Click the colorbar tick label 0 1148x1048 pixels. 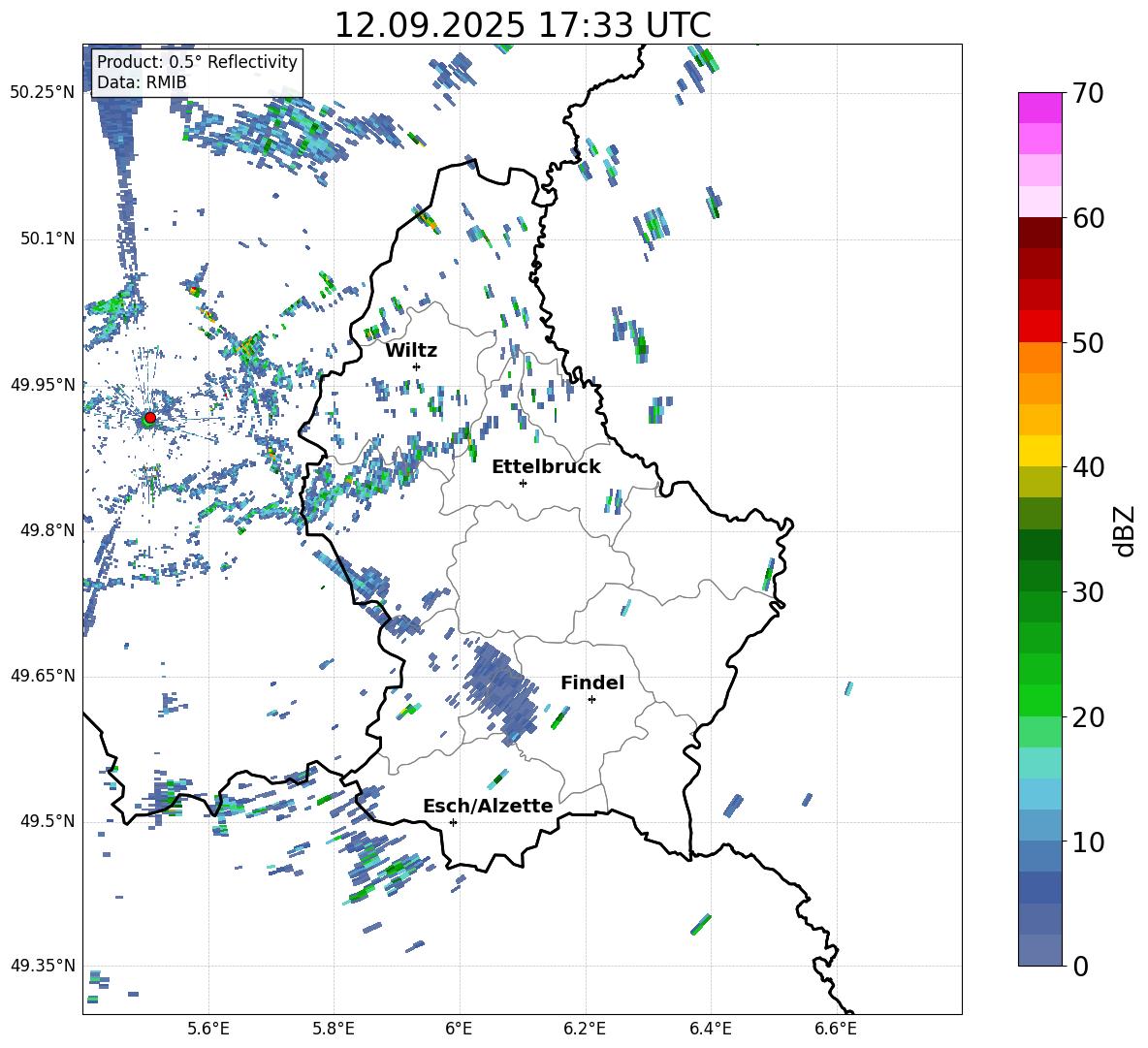coord(1080,966)
